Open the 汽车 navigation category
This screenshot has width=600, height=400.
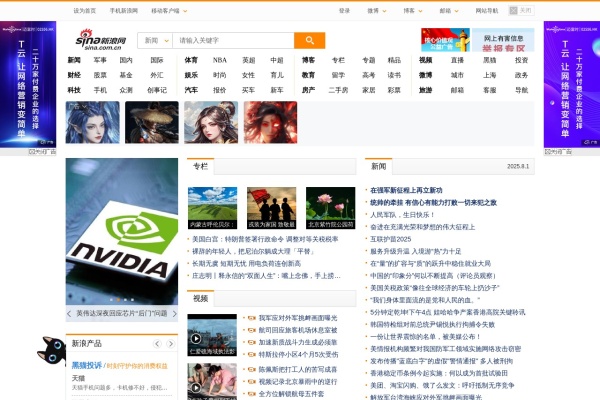[191, 90]
